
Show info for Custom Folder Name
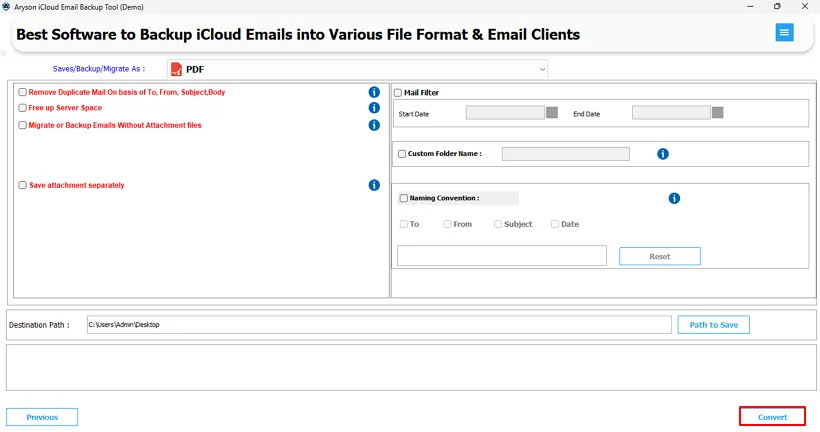[663, 154]
